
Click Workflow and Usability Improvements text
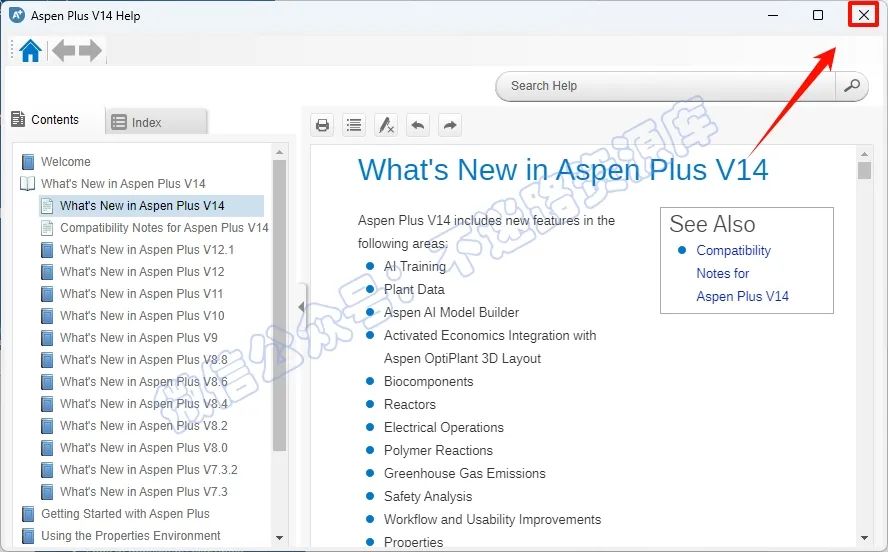tap(492, 520)
